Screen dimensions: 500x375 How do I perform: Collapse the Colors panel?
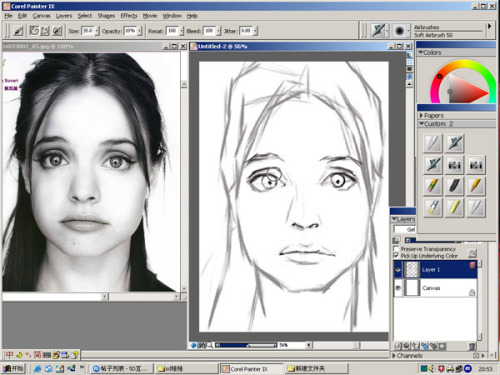point(421,52)
